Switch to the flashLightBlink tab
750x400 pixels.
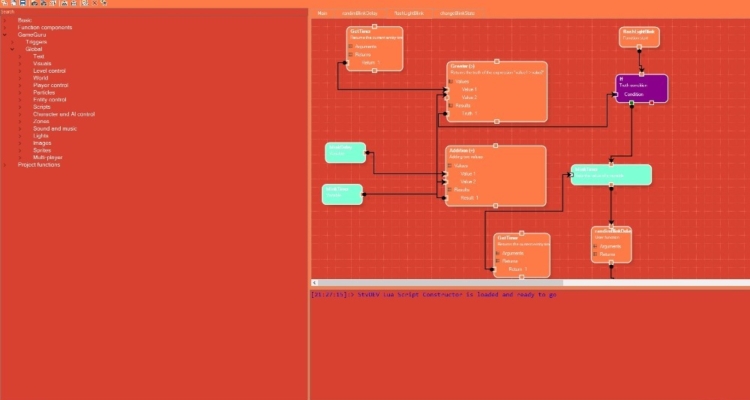[x=409, y=13]
